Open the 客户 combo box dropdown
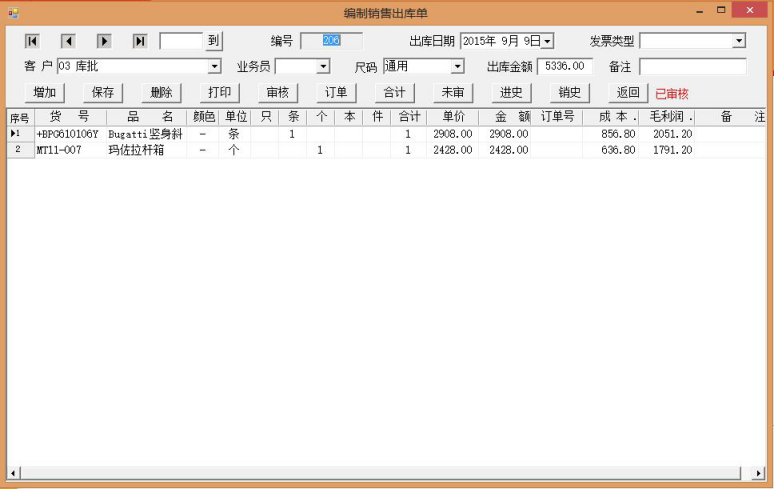The image size is (774, 489). (214, 67)
